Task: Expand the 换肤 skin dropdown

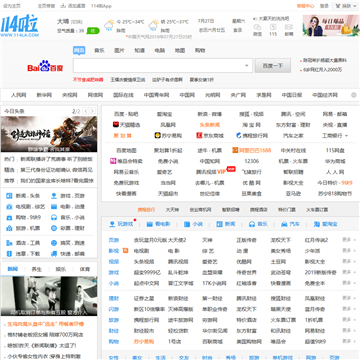Action: 345,6
